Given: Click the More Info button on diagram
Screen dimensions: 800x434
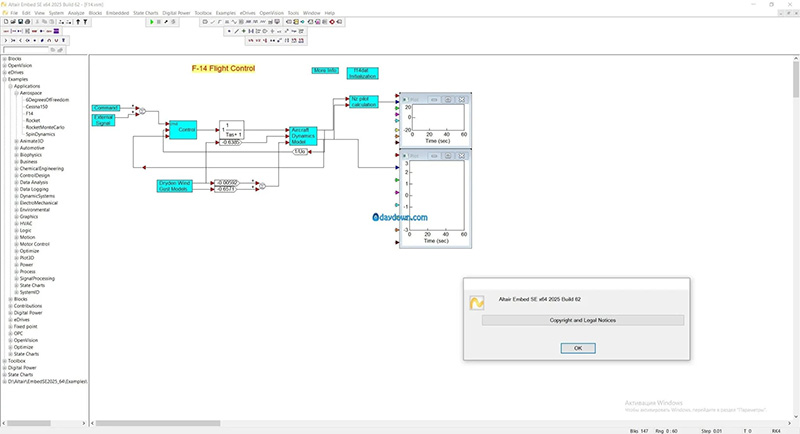Looking at the screenshot, I should [325, 71].
